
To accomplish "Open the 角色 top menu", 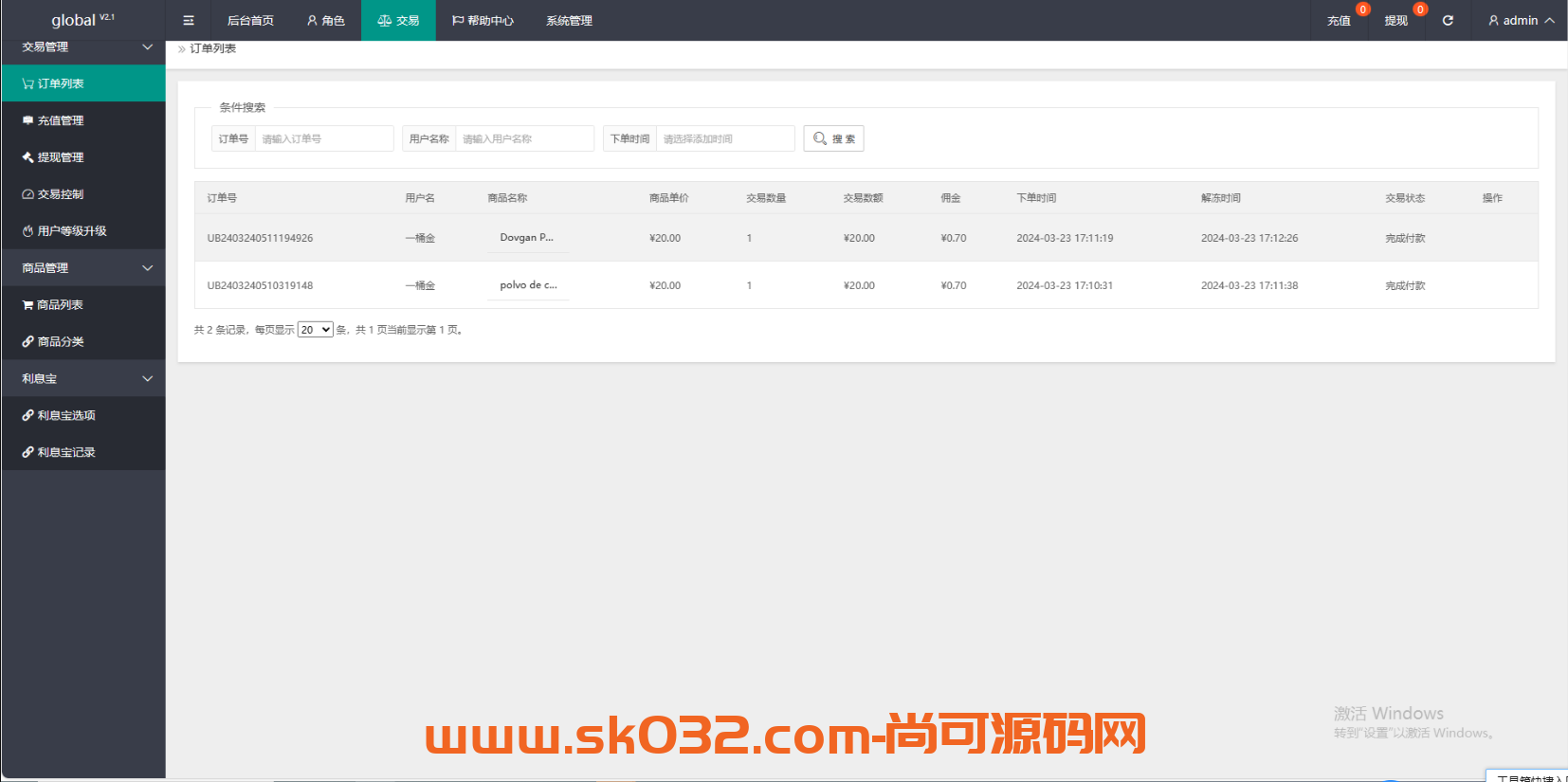I will [325, 20].
